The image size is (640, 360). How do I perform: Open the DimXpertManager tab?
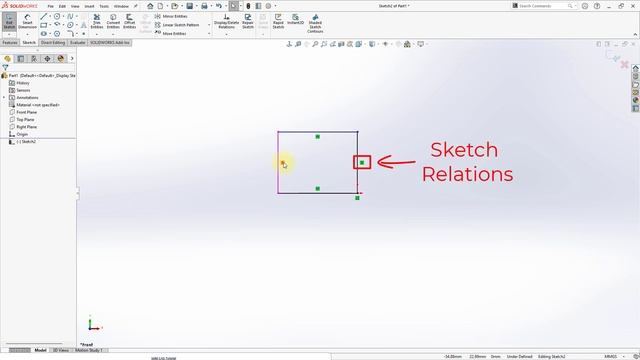pos(47,59)
